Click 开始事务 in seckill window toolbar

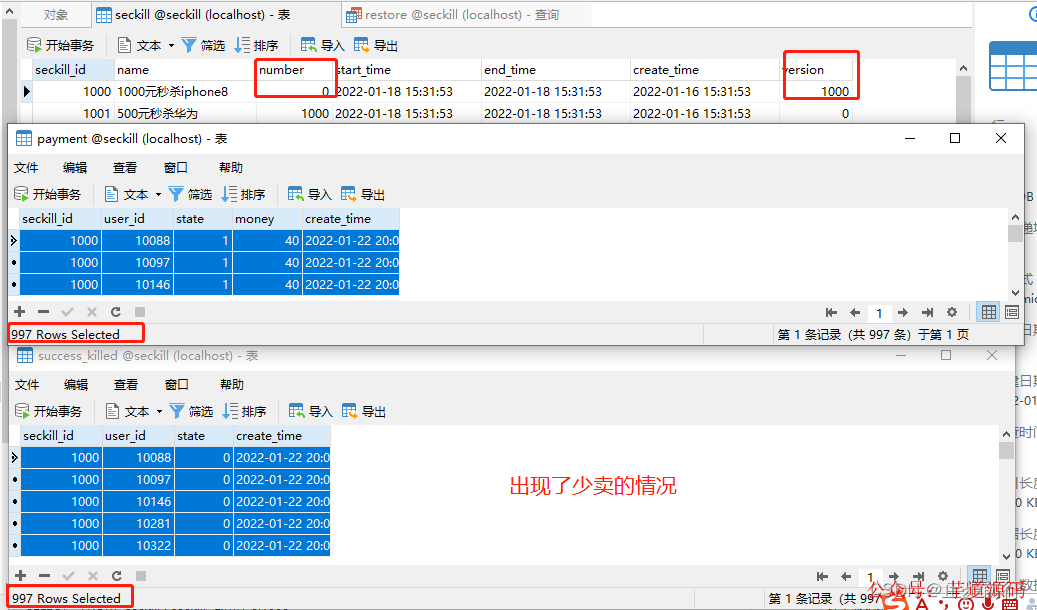(60, 45)
